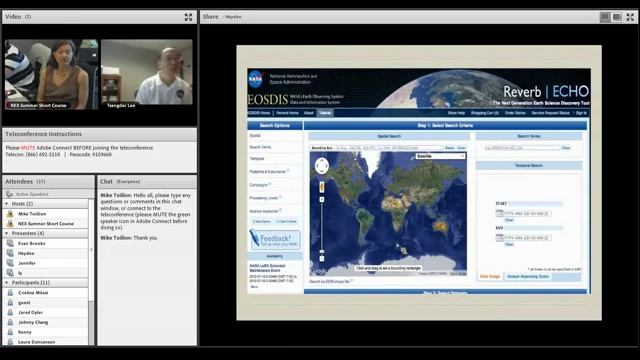Click host icon beside Mike Toillion
This screenshot has height=360, width=640.
click(10, 213)
